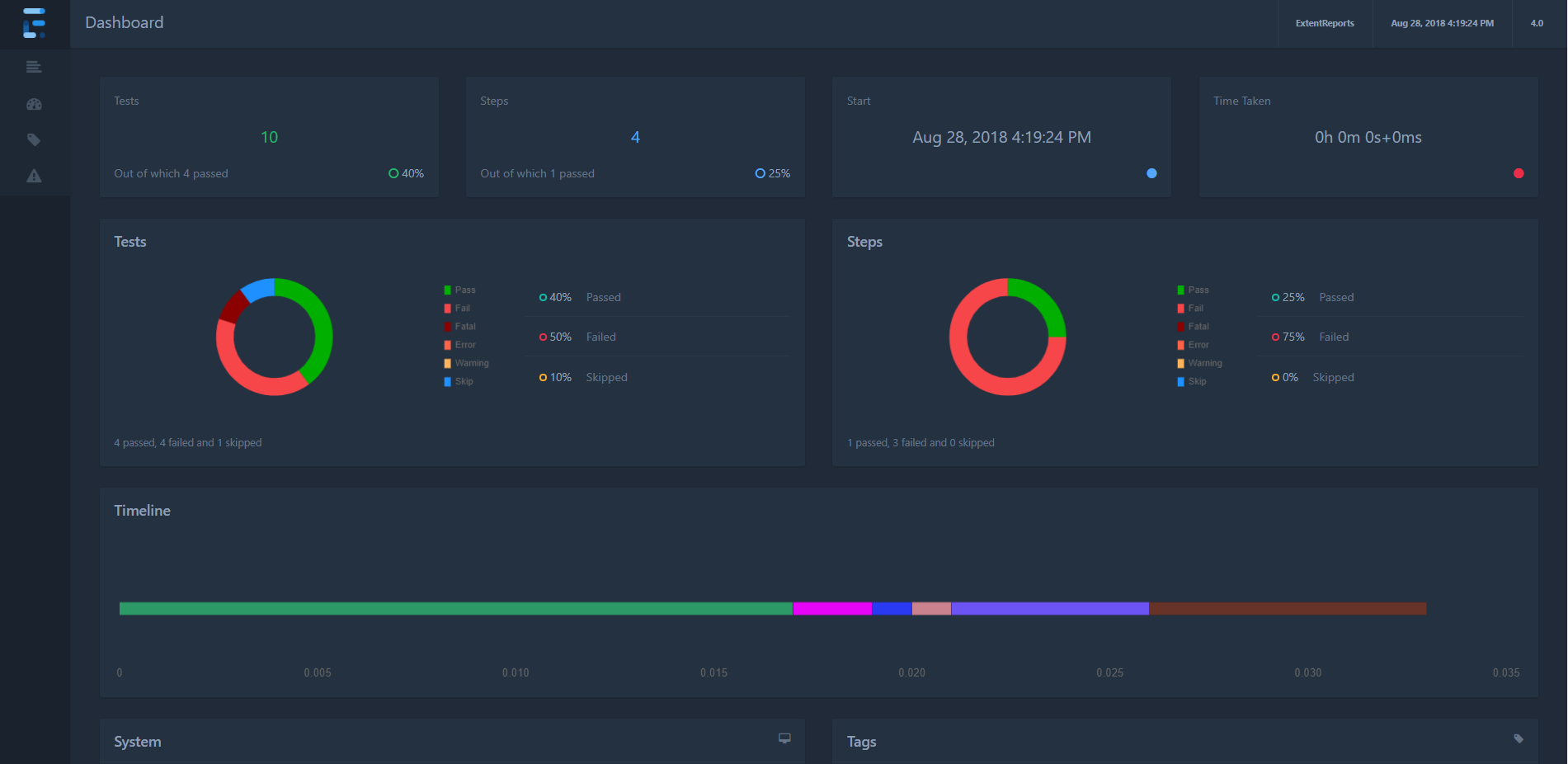
Task: Open the exceptions view via warning triangle icon
Action: tap(34, 175)
